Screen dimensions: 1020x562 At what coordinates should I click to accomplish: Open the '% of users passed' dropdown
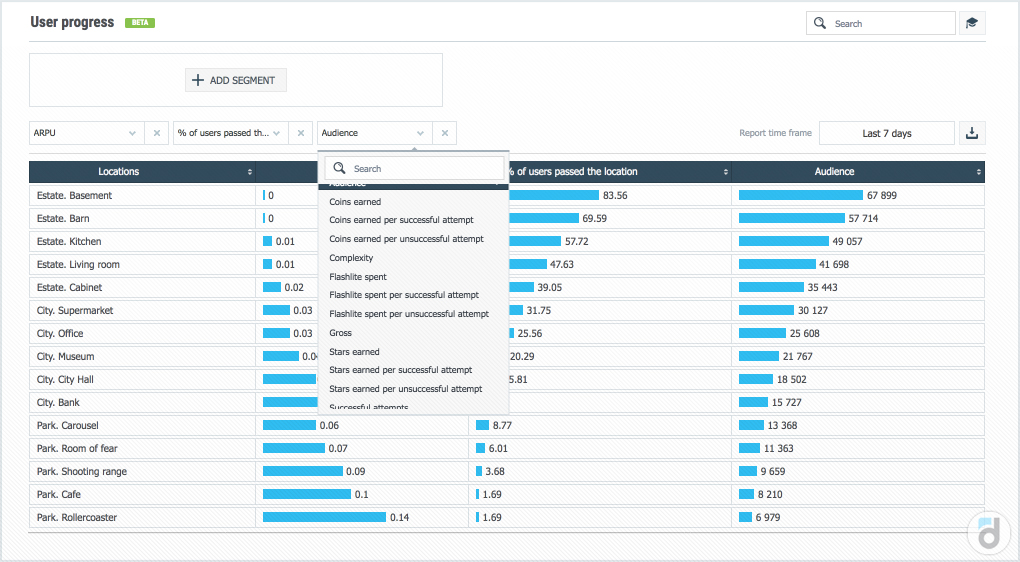coord(276,133)
